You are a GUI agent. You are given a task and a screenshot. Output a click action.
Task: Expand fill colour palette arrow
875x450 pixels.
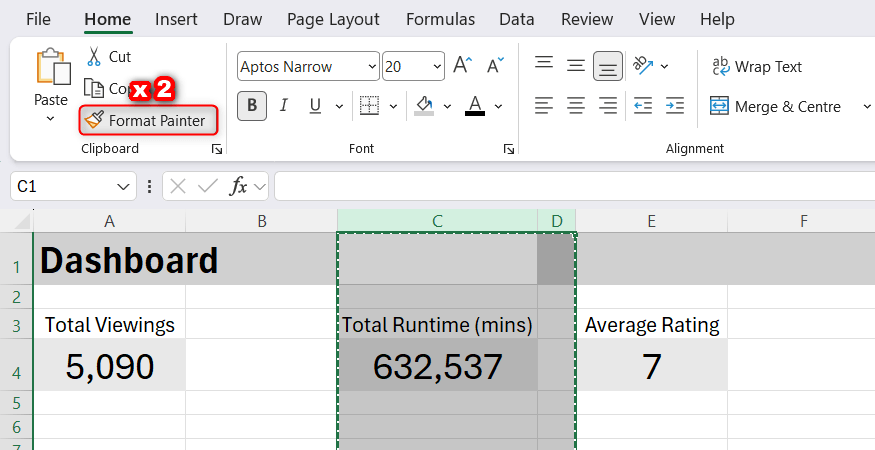point(447,106)
